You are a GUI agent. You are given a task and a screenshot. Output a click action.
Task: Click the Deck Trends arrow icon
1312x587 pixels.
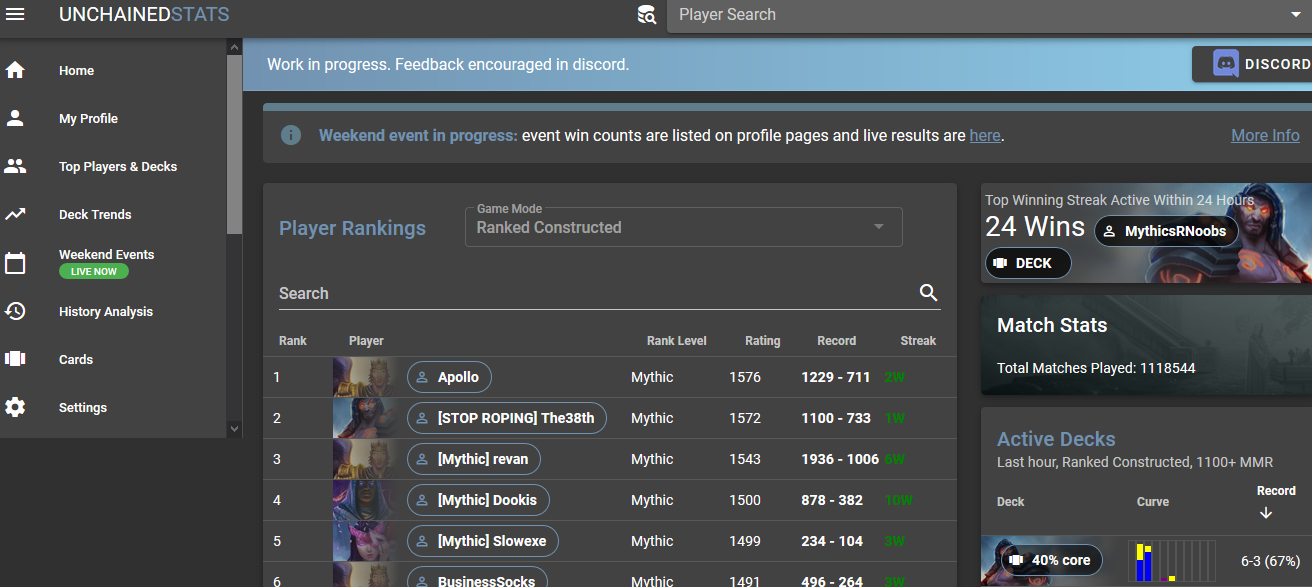pyautogui.click(x=15, y=214)
